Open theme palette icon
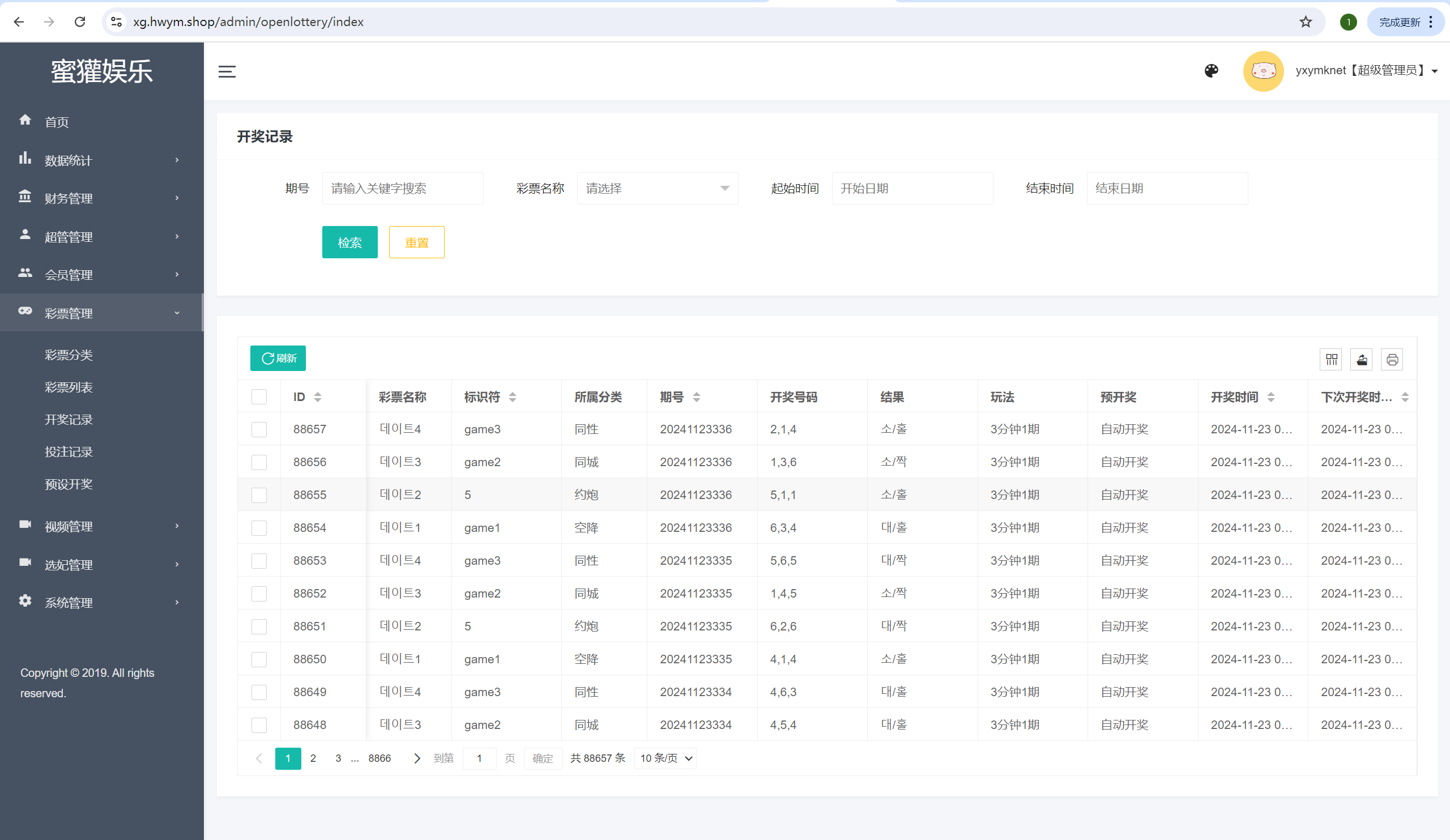The image size is (1450, 840). (x=1211, y=71)
